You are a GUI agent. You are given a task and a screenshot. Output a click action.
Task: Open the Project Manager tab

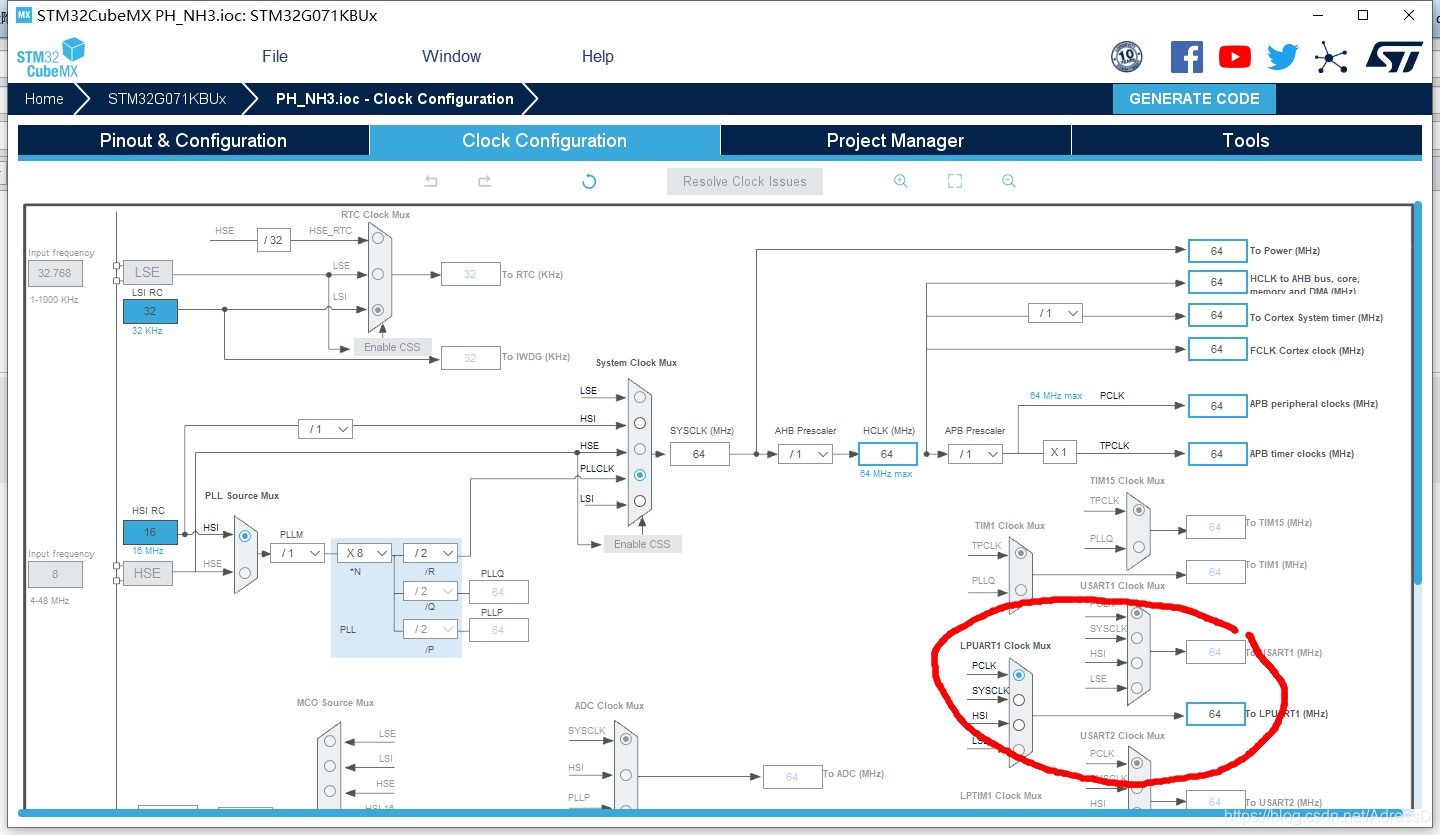tap(895, 141)
